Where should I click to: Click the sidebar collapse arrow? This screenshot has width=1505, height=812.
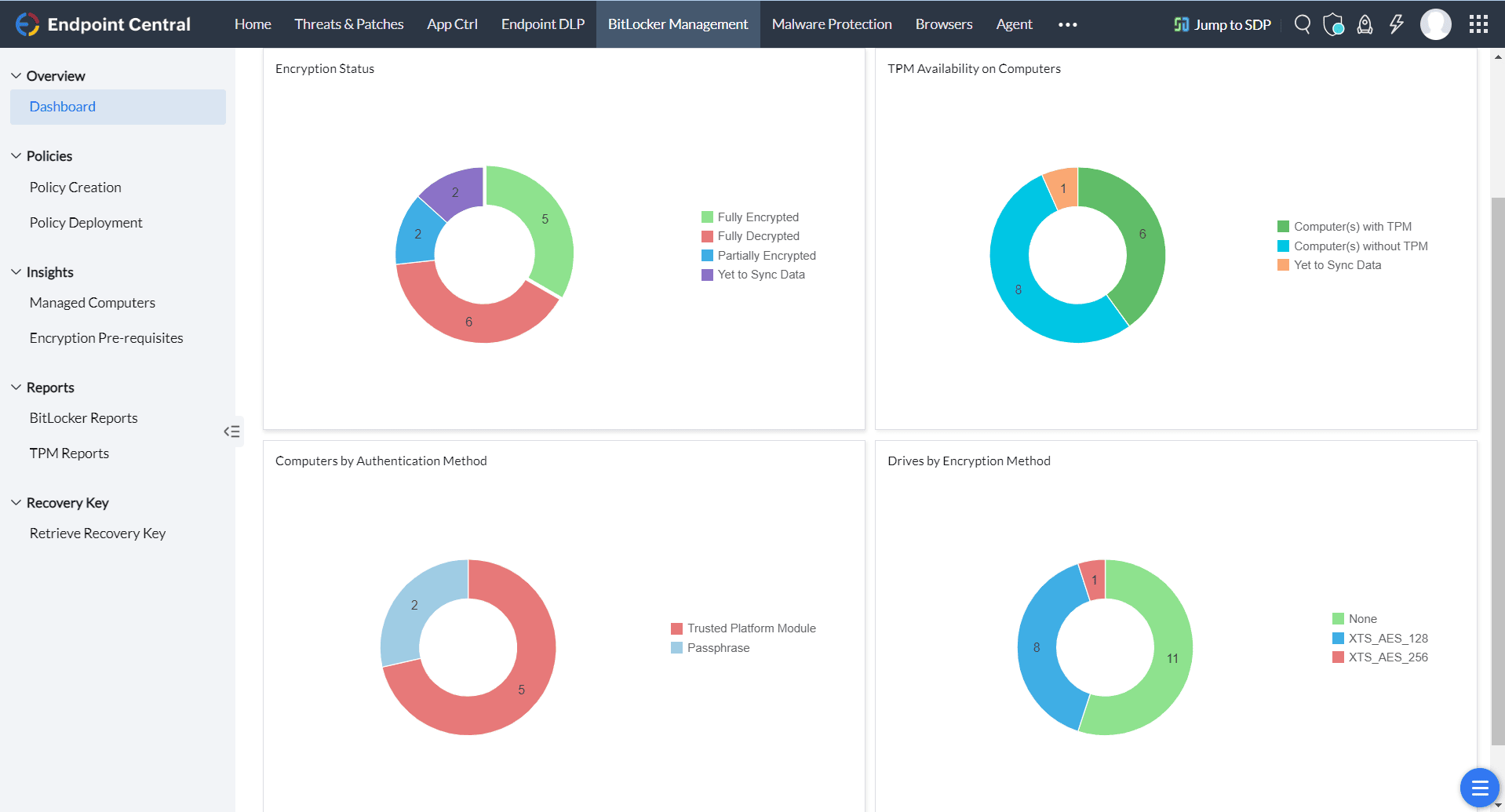tap(232, 431)
